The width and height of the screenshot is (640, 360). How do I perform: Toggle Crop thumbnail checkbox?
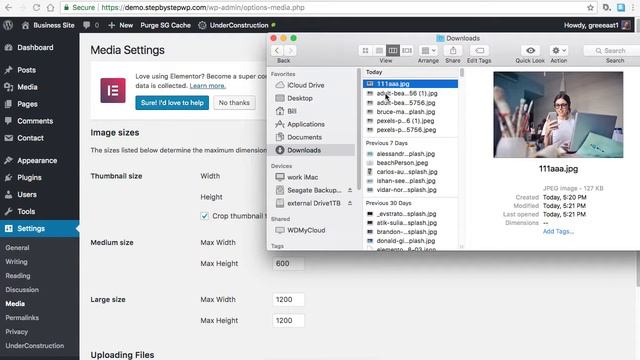point(204,216)
